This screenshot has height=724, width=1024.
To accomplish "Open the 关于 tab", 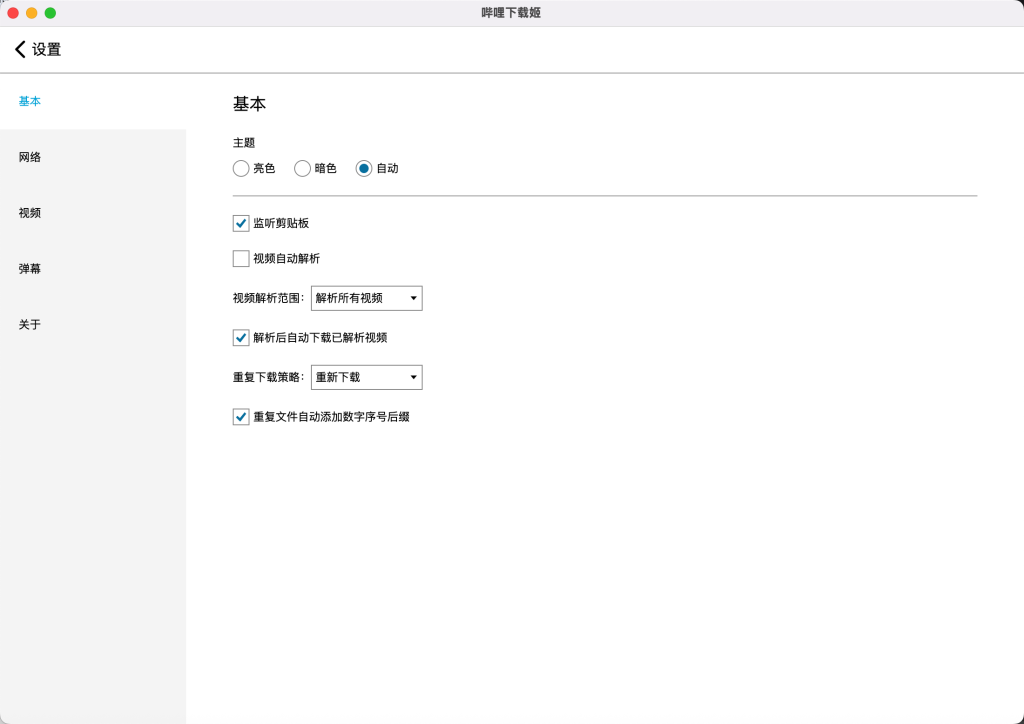I will coord(93,324).
